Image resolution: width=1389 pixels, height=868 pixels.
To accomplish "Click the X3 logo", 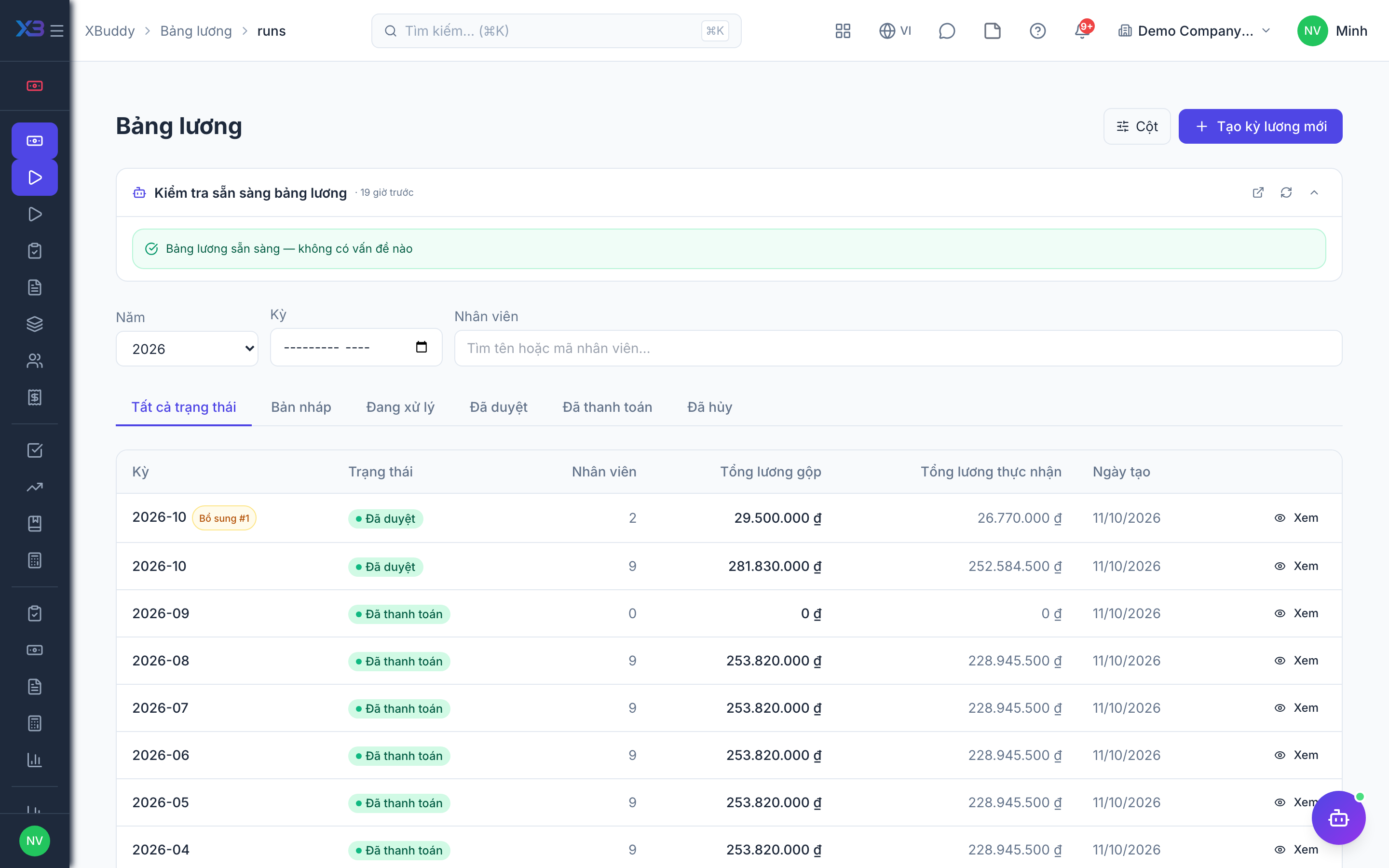I will 29,29.
